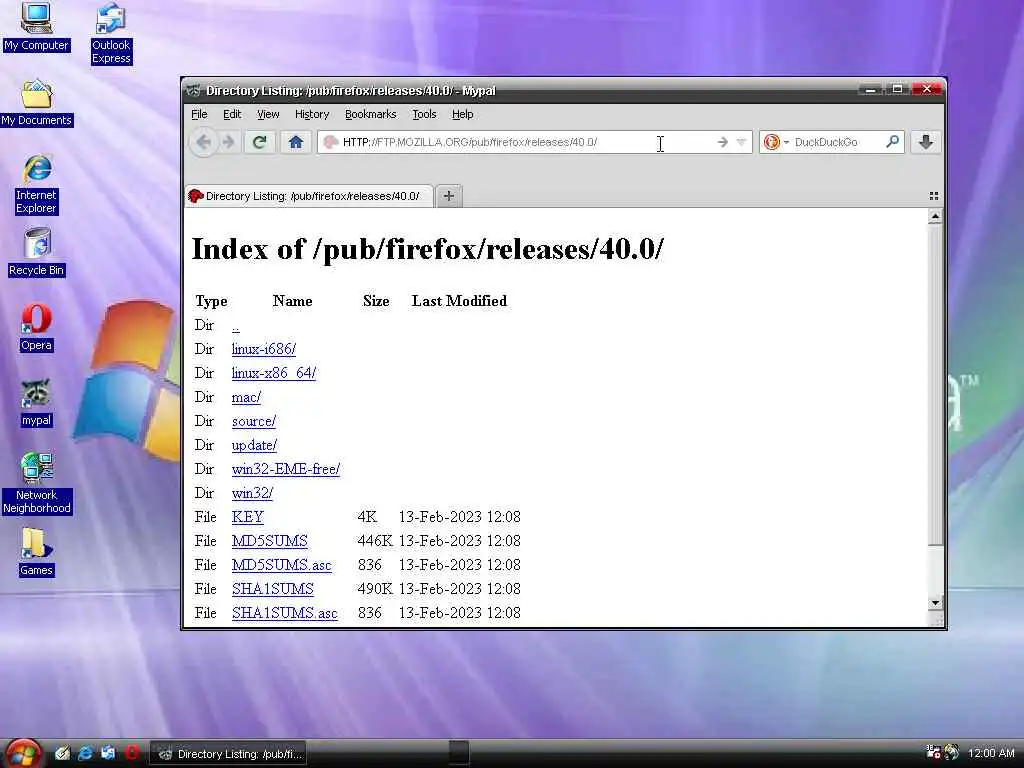Click the 'Last Modified' column header

(459, 301)
